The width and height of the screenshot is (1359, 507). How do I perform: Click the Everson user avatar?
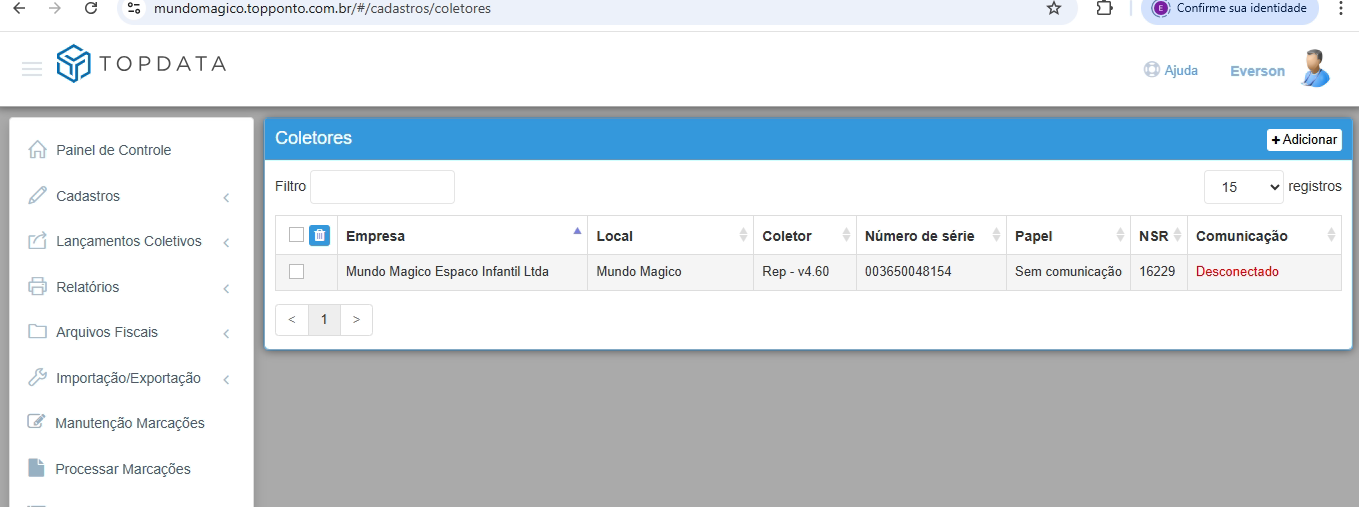(1315, 69)
